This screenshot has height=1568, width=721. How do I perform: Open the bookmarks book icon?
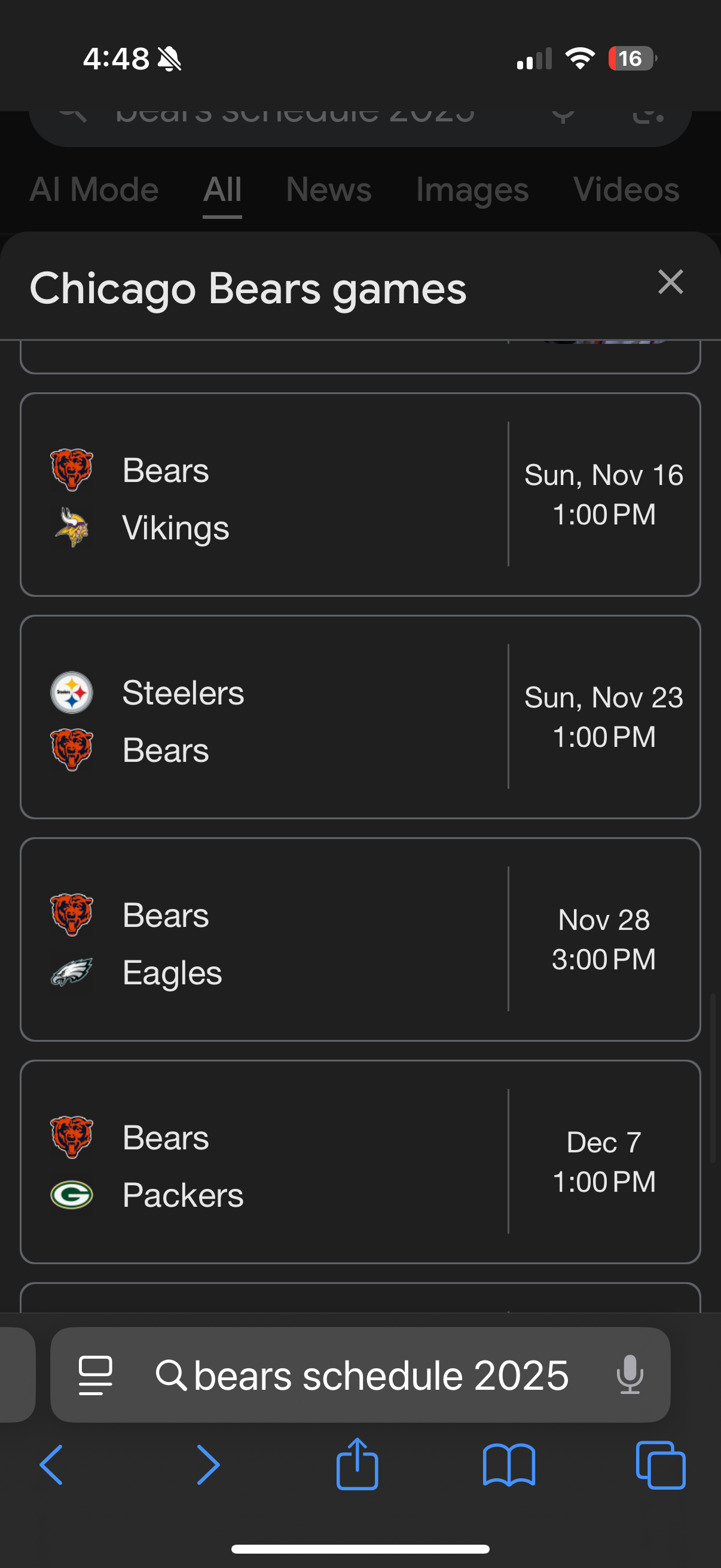coord(509,1465)
